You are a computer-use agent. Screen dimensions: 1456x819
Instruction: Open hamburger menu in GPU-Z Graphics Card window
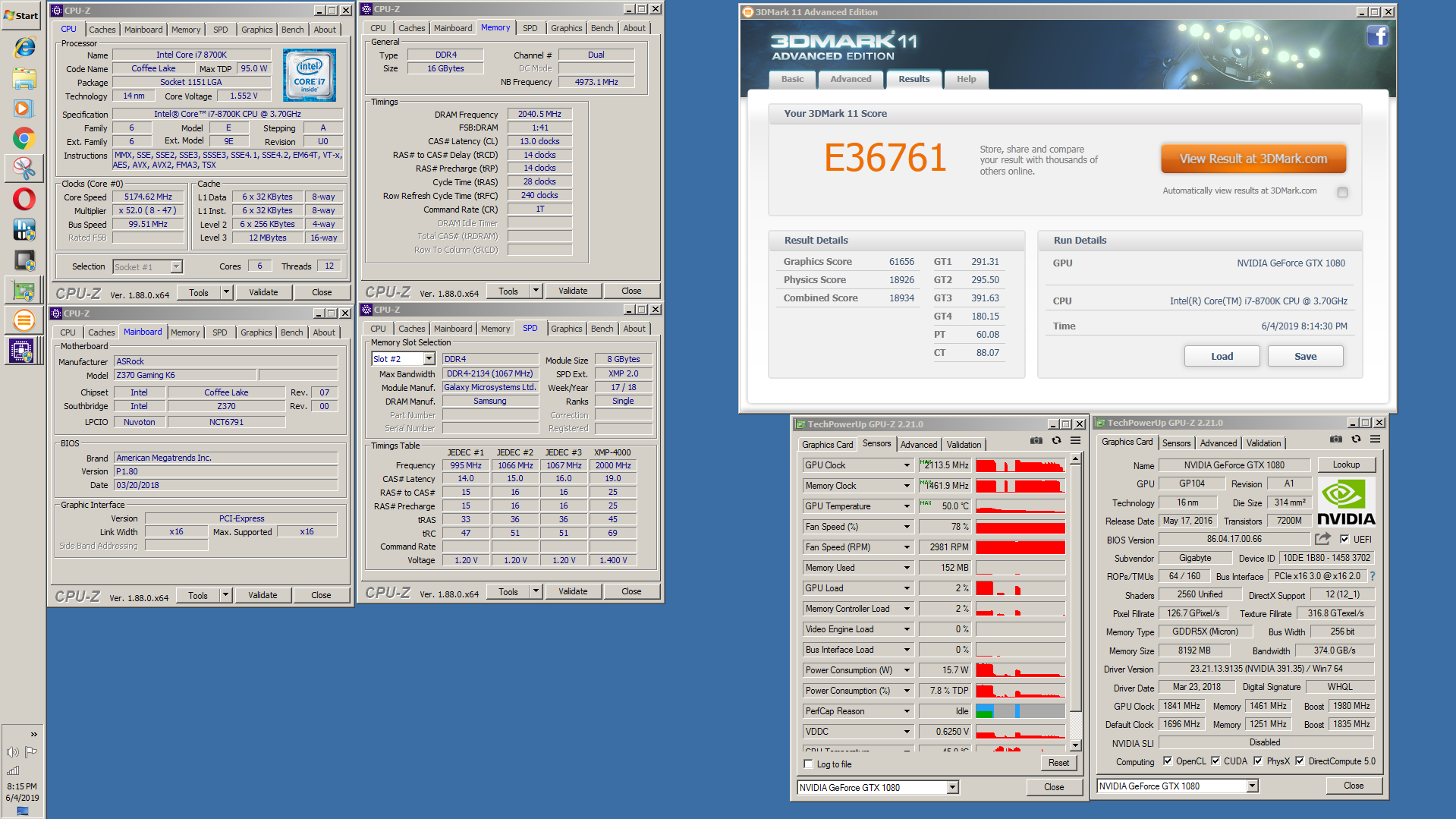(x=1375, y=439)
